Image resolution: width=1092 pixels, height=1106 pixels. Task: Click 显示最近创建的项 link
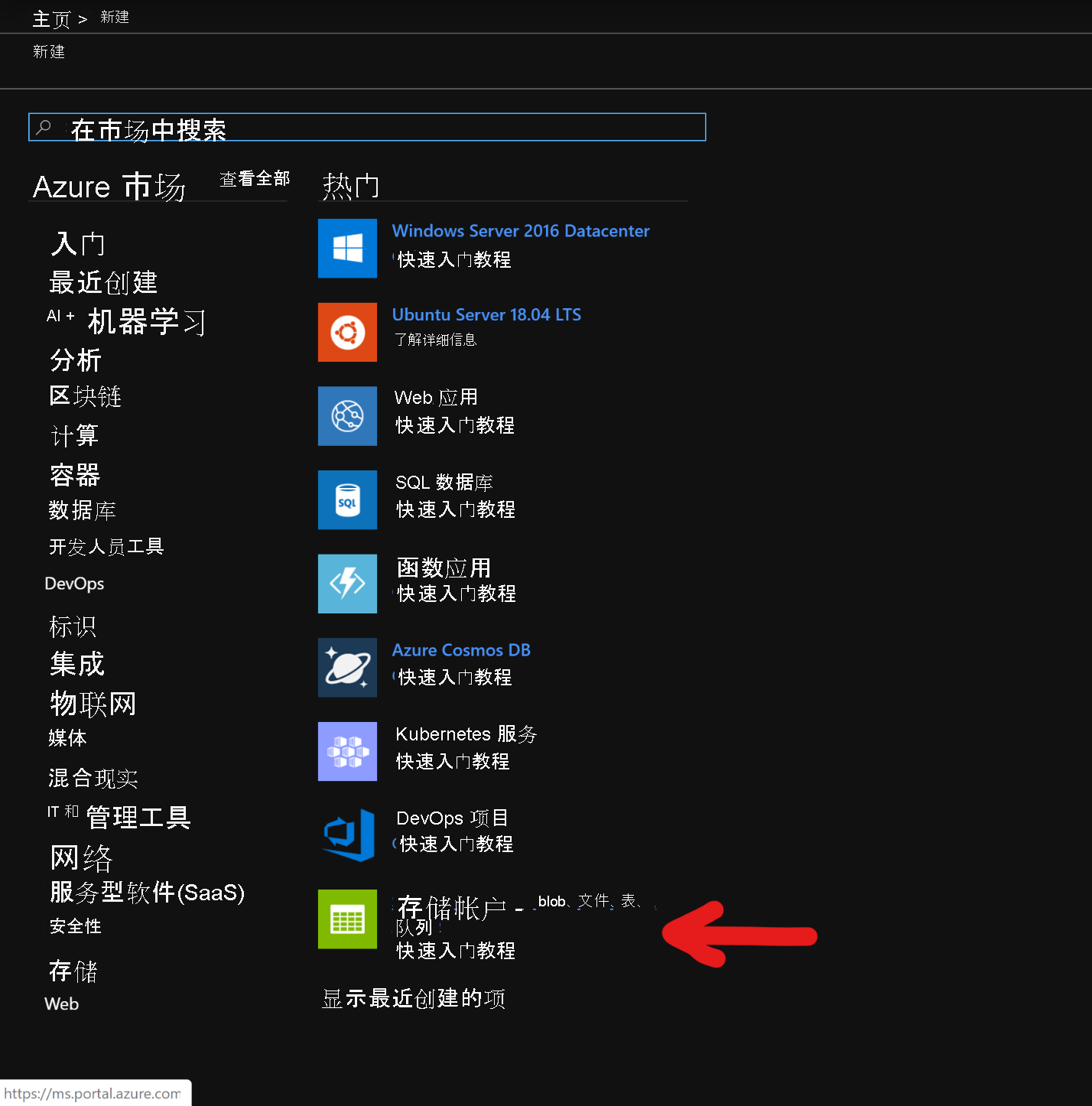coord(414,998)
